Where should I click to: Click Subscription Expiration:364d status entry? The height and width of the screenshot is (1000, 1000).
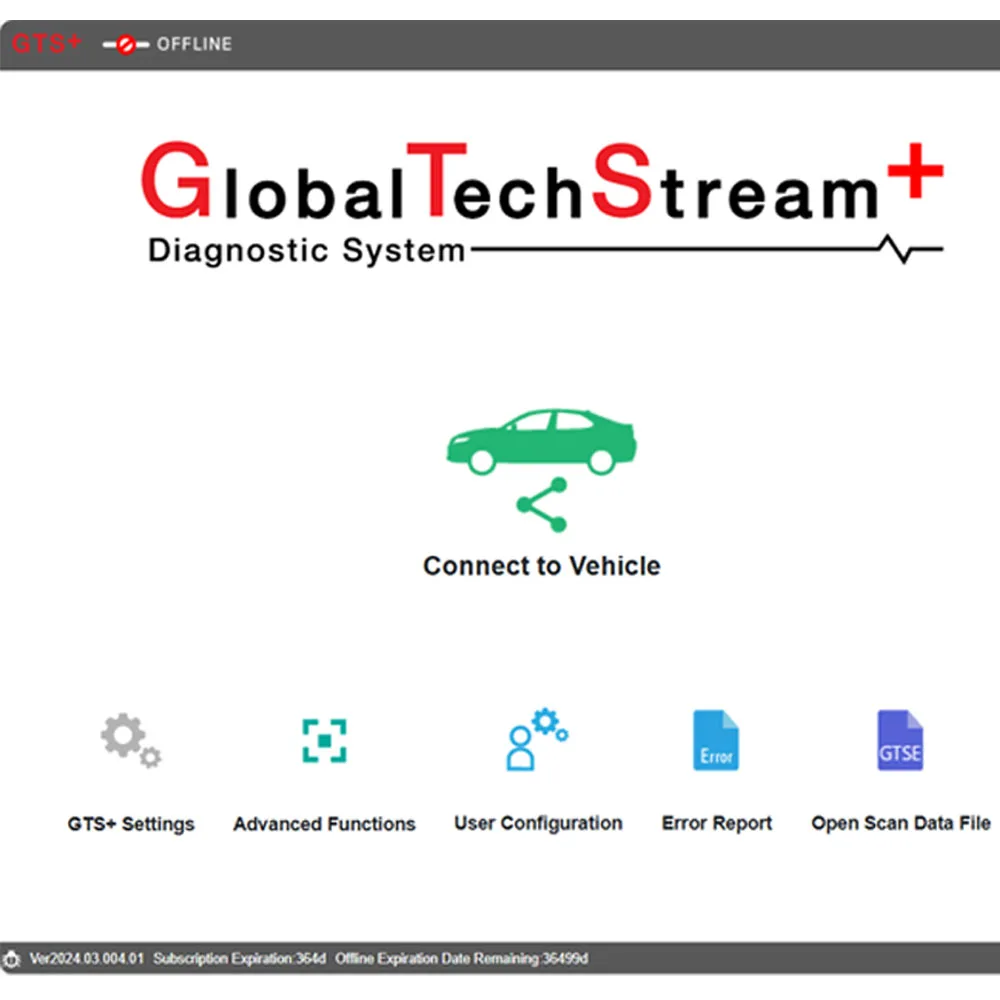(239, 959)
